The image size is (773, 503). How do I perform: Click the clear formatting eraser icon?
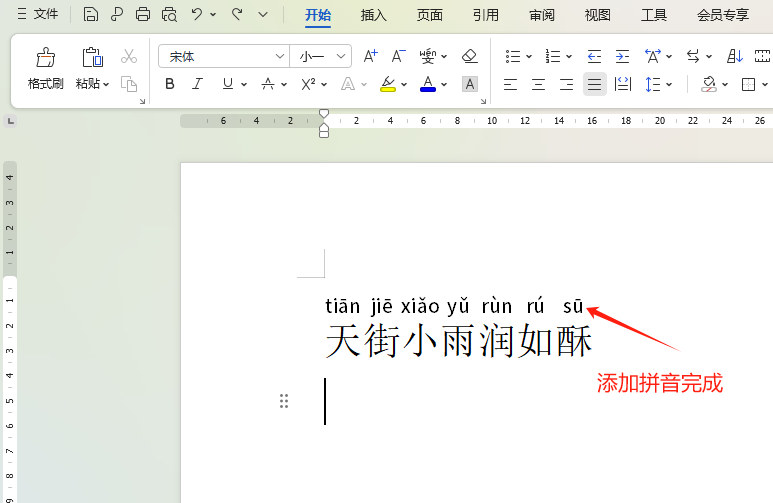click(x=470, y=56)
